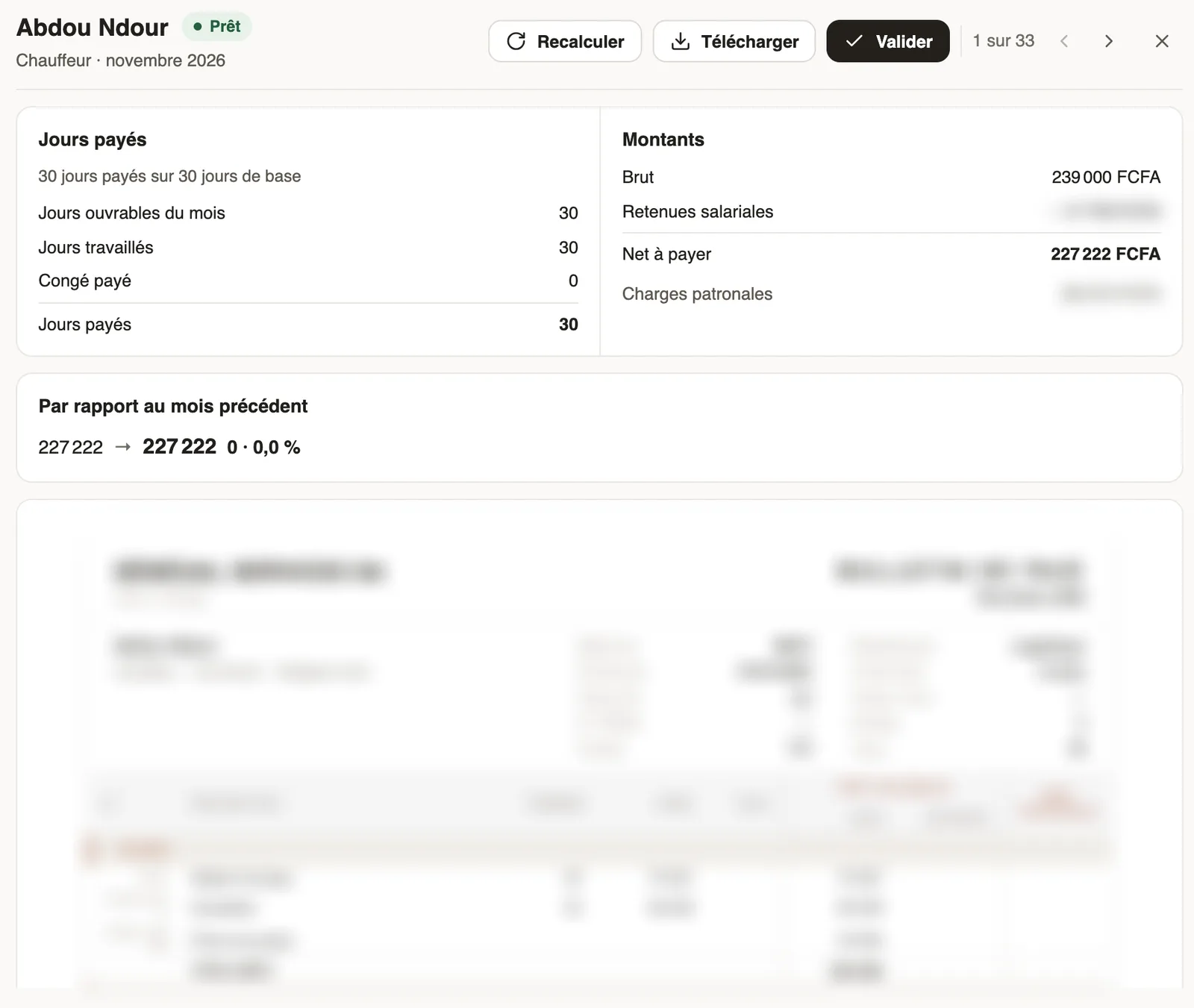
Task: Select the Chauffeur · novembre 2026 subtitle
Action: pos(121,60)
